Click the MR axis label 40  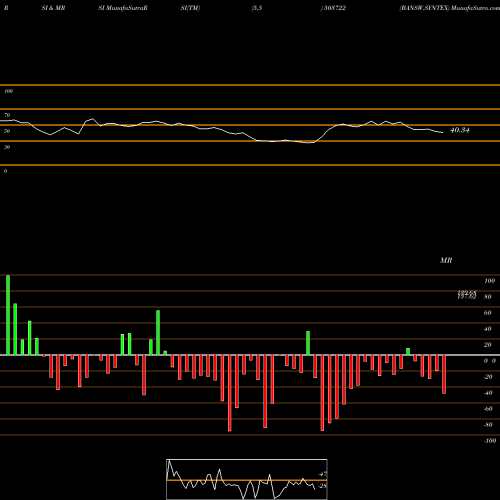point(488,329)
